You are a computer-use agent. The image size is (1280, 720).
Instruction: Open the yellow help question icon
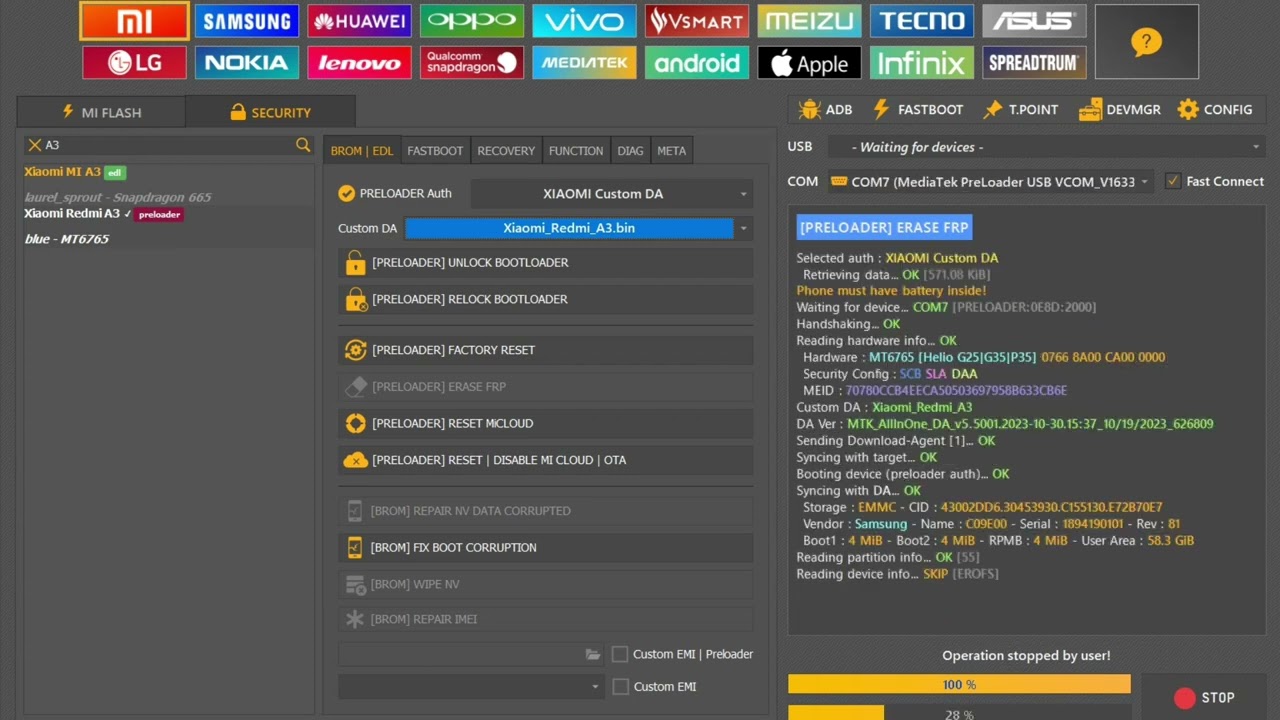coord(1146,42)
